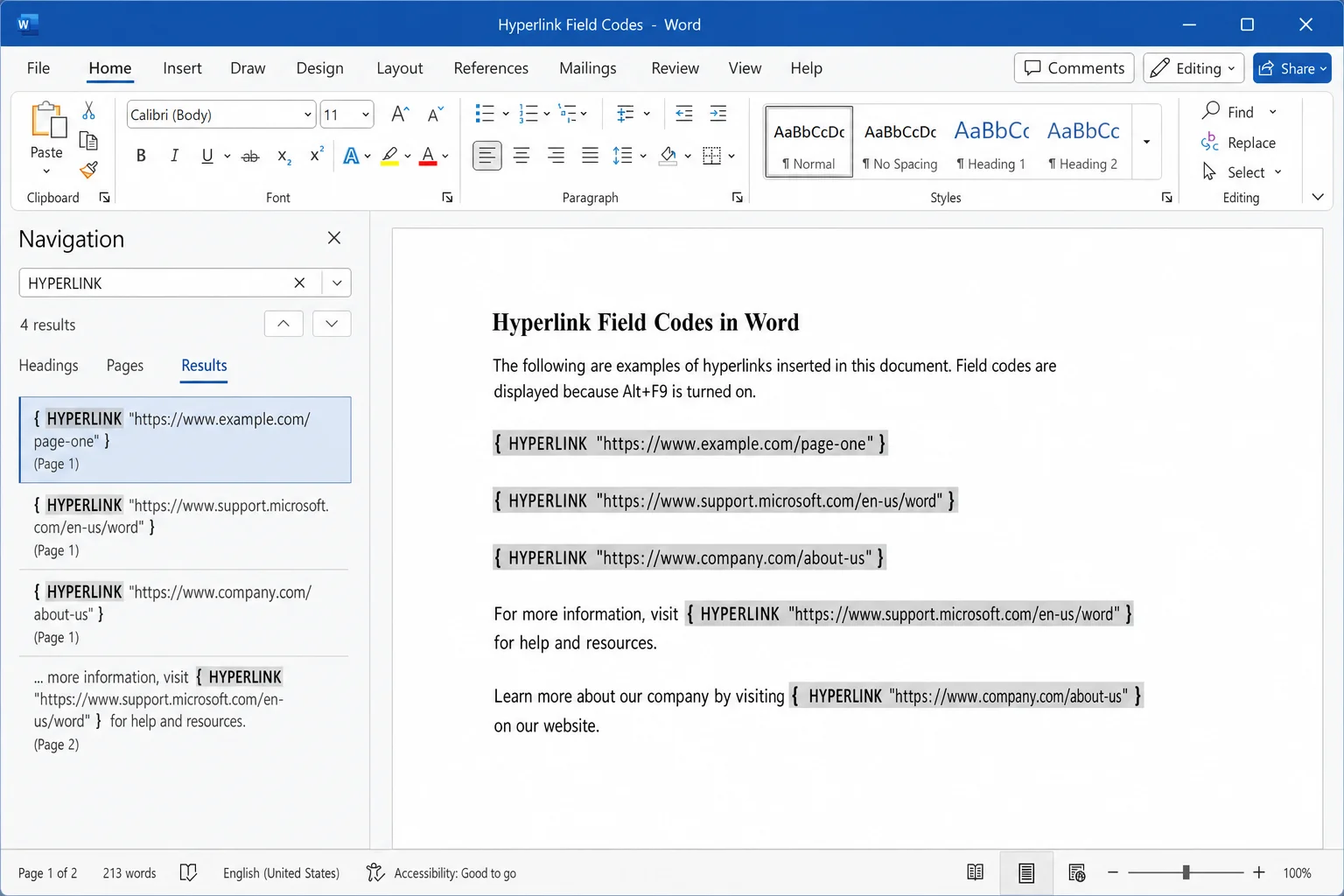Screen dimensions: 1344x896
Task: Open the Mailings ribbon tab
Action: tap(588, 68)
